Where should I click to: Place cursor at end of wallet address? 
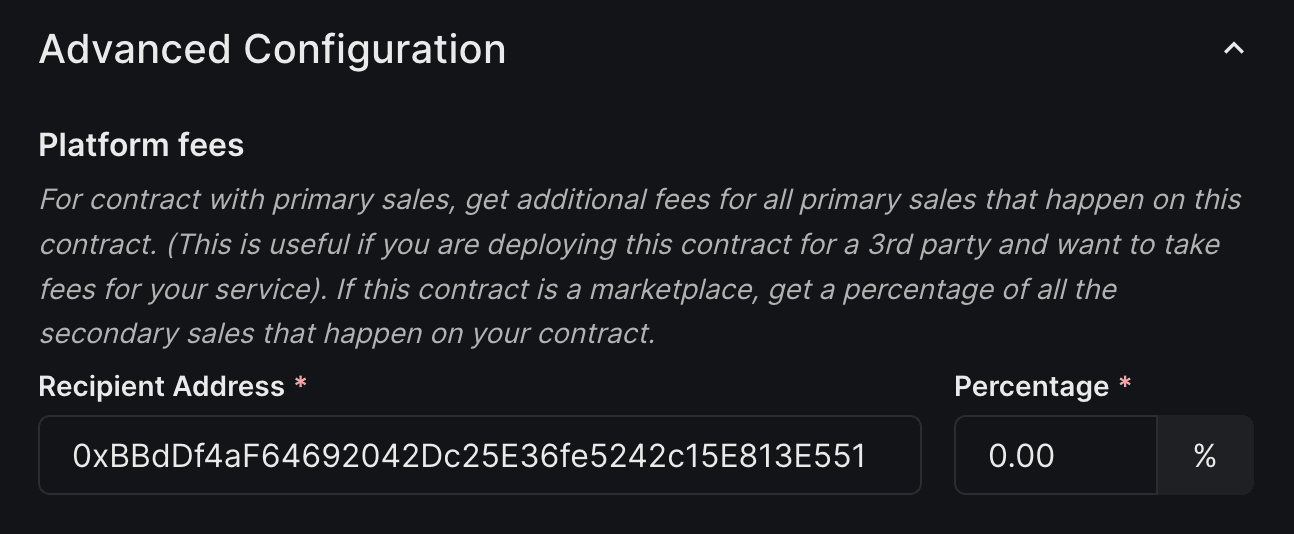866,456
